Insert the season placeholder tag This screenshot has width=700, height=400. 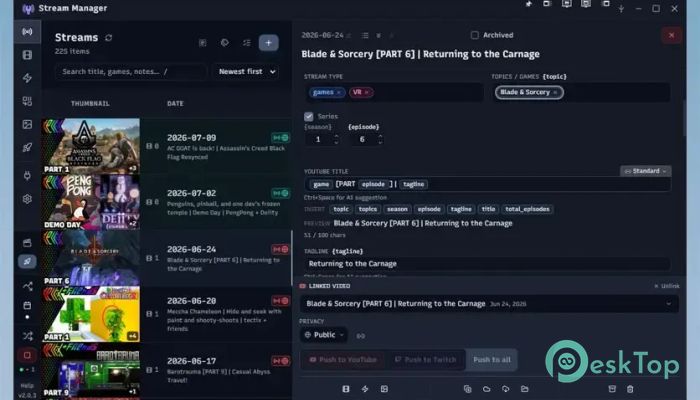tap(397, 209)
